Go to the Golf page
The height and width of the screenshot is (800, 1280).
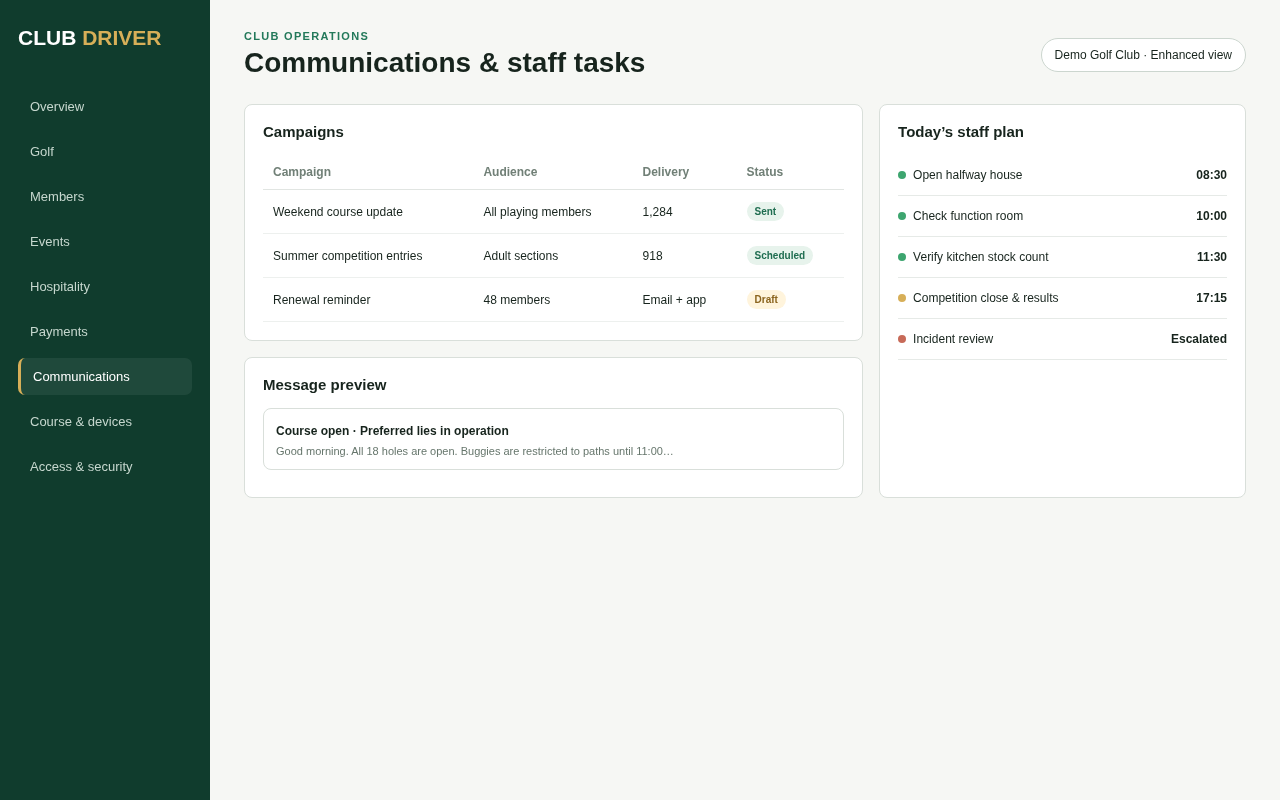pos(105,152)
